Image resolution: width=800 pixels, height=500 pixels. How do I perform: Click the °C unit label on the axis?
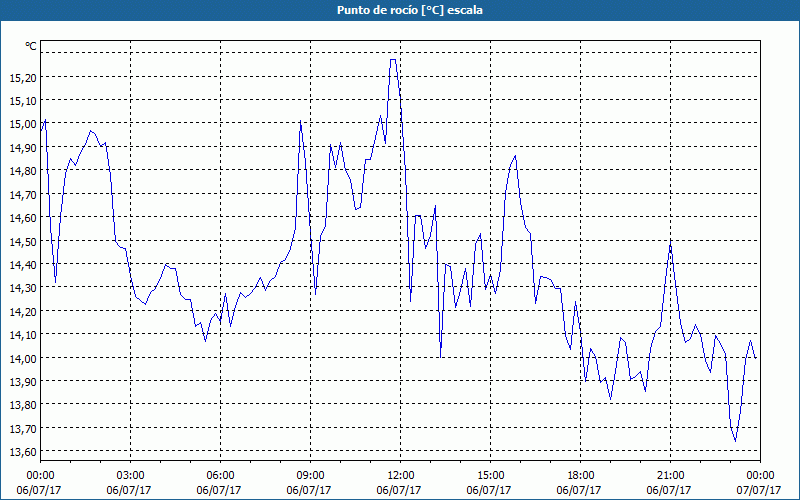coord(31,46)
